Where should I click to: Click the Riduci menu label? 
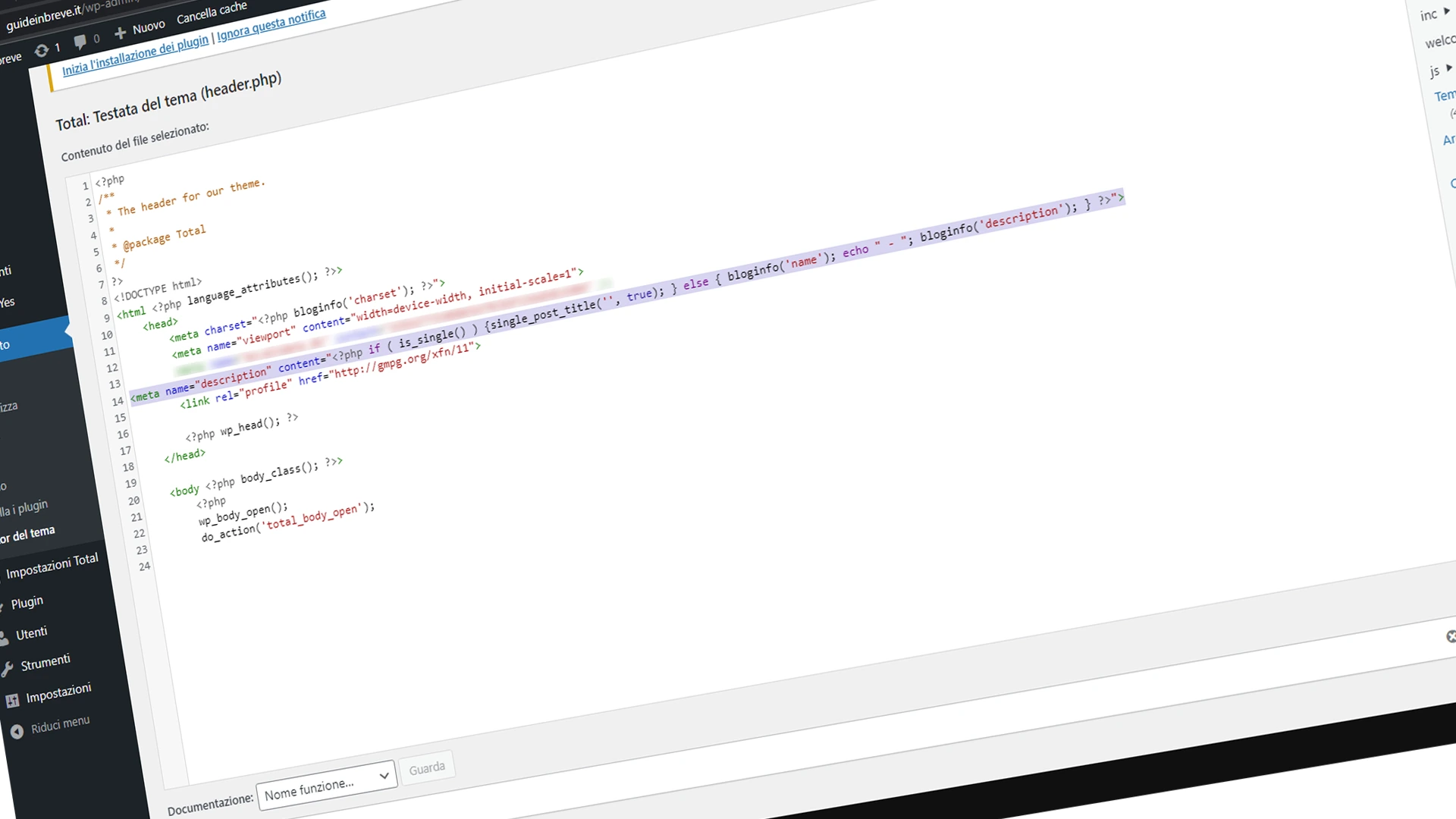(x=60, y=725)
